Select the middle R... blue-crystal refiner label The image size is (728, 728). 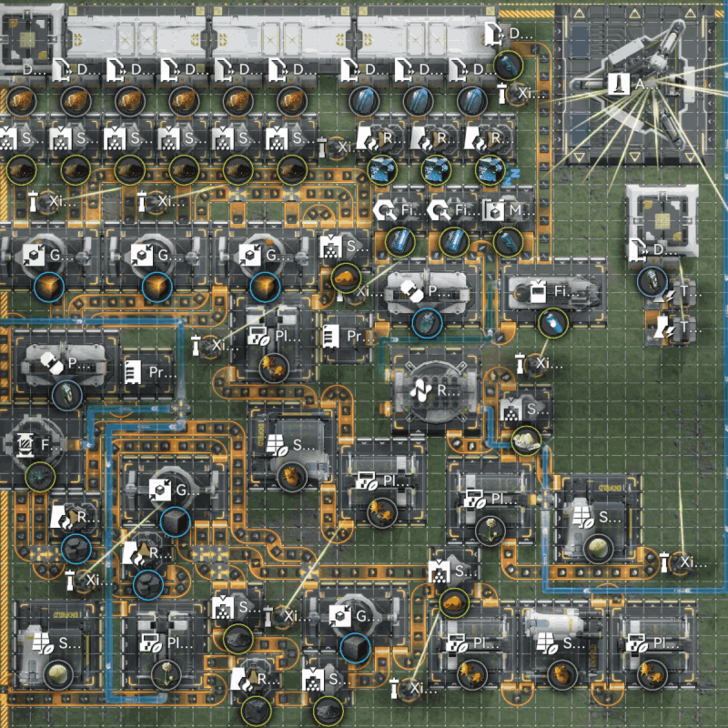coord(442,138)
